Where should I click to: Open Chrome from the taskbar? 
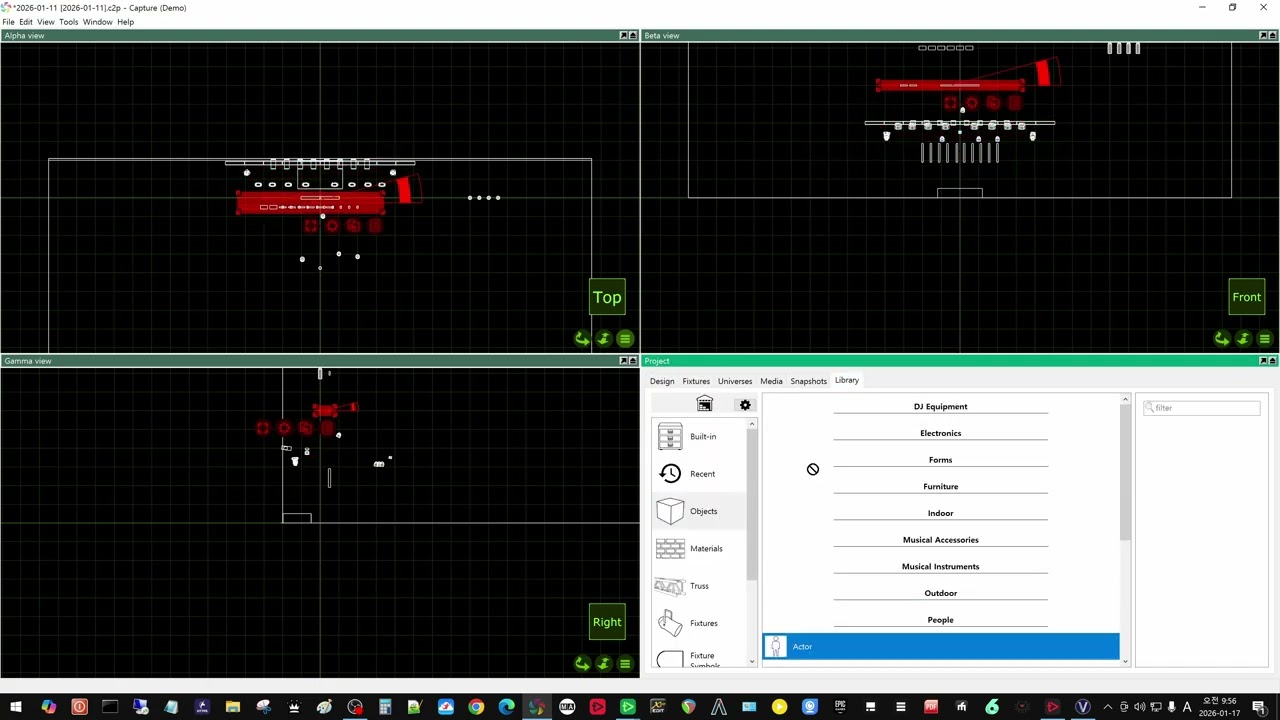[476, 707]
